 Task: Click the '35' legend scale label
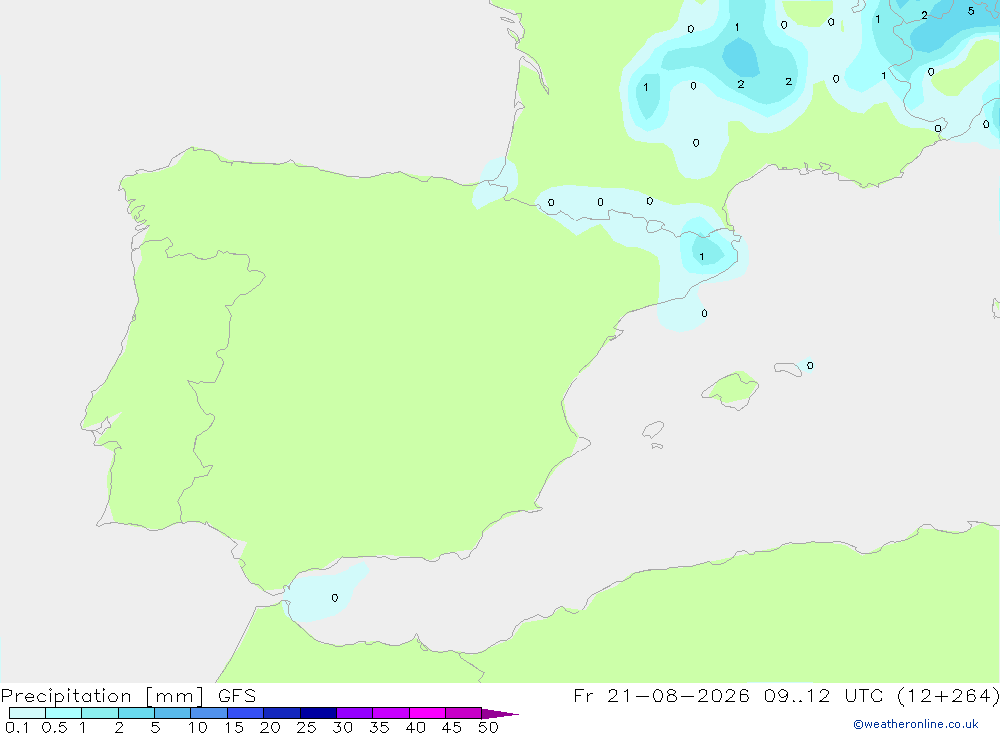[379, 727]
